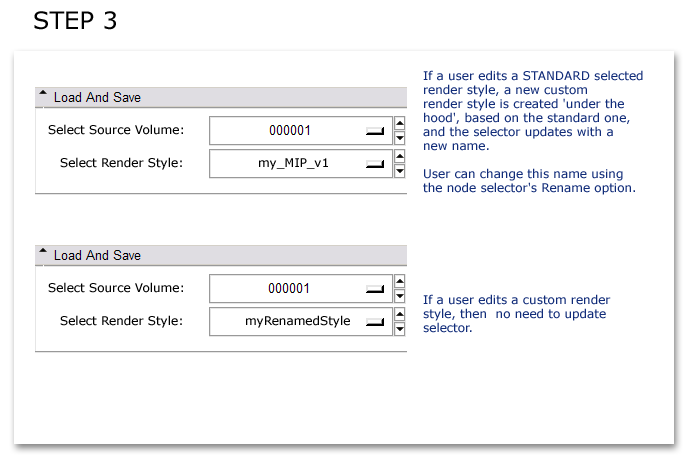Click the down arrow next to my_MIP_v1
Screen dimensions: 698x473
pyautogui.click(x=400, y=171)
